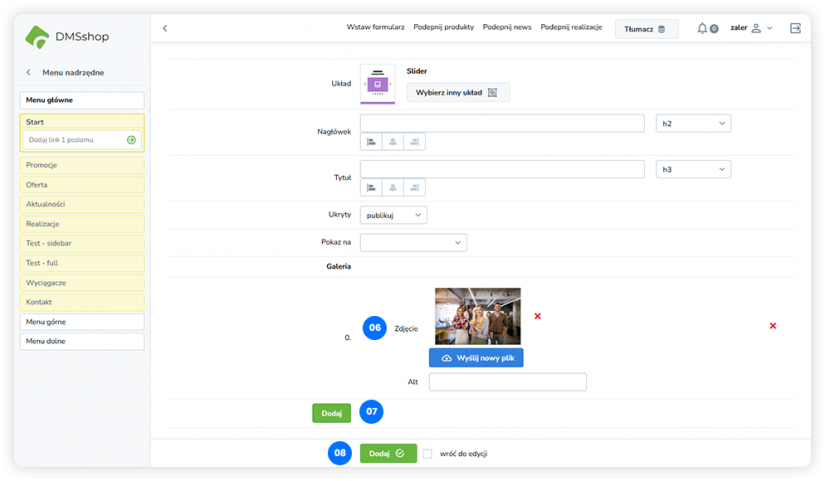Click the DMSshop logo icon

tap(37, 37)
